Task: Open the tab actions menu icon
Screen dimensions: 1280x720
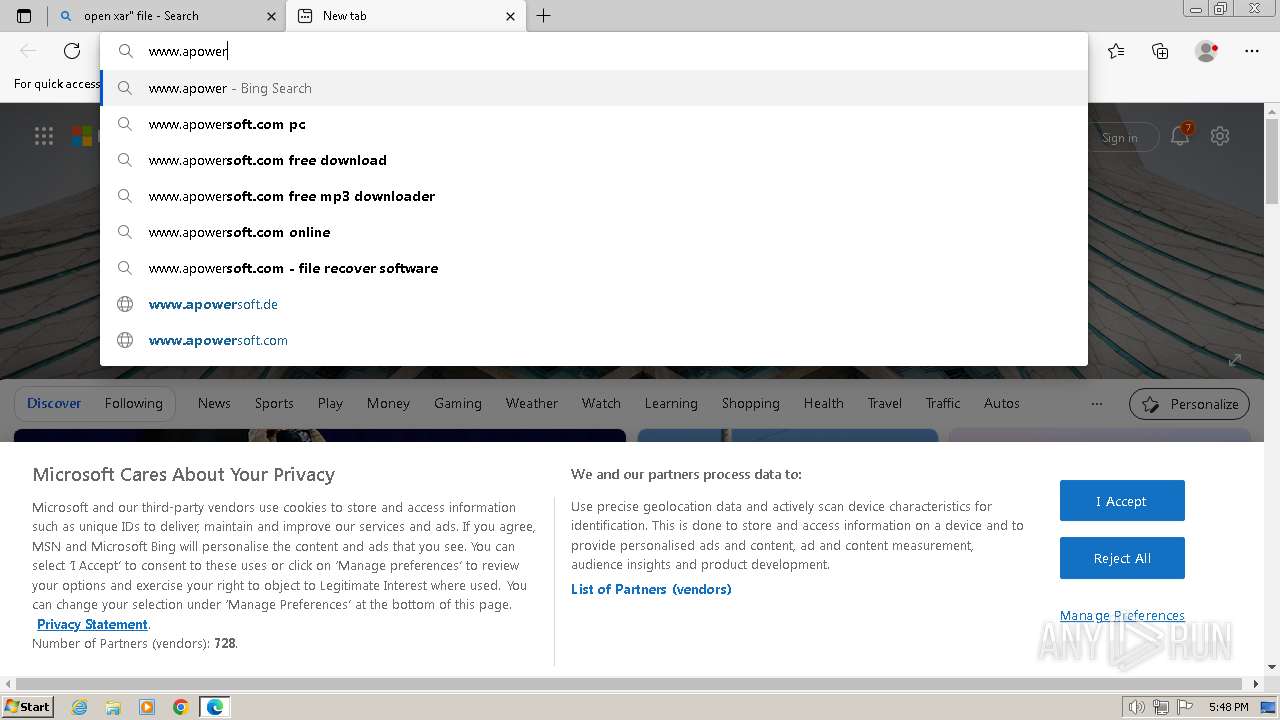Action: click(x=24, y=16)
